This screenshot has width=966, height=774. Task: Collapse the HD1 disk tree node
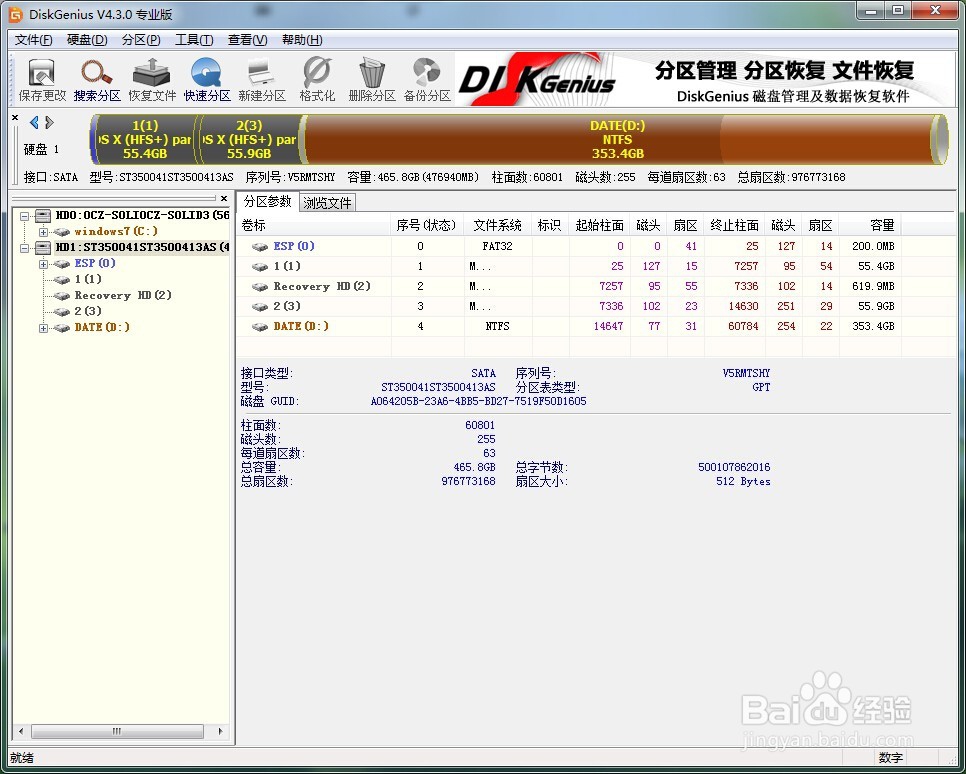tap(25, 248)
